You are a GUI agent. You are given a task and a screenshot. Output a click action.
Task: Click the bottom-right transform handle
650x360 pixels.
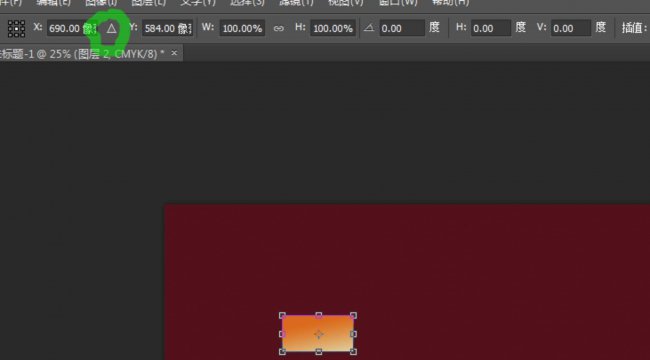click(354, 352)
